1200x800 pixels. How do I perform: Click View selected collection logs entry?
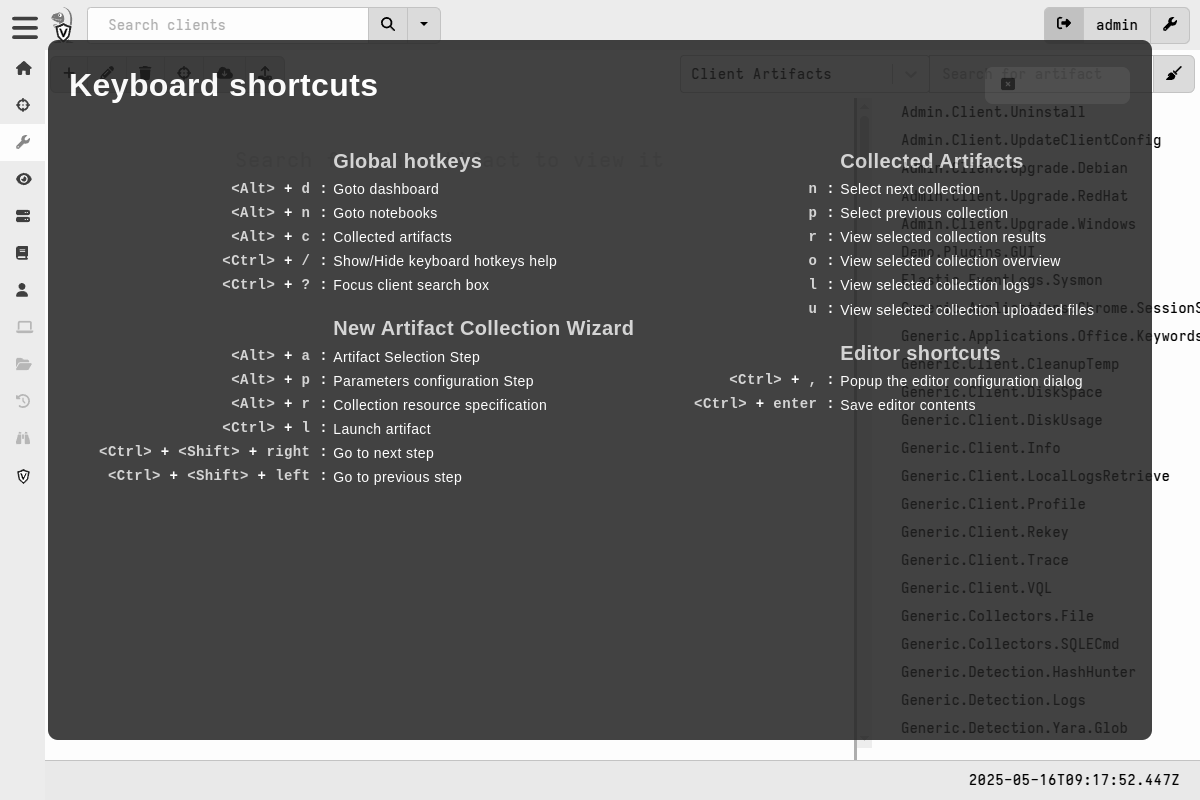934,285
